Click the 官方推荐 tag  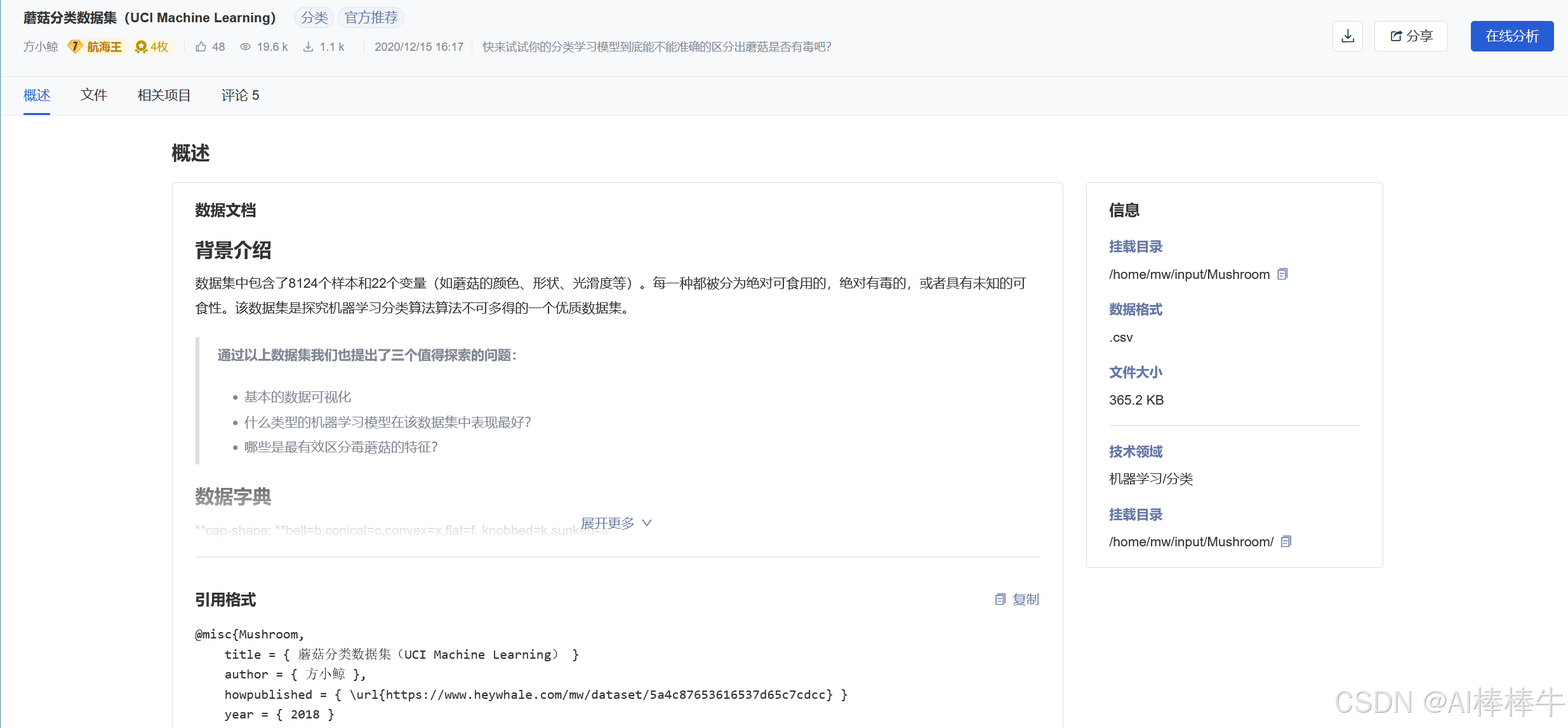point(371,17)
